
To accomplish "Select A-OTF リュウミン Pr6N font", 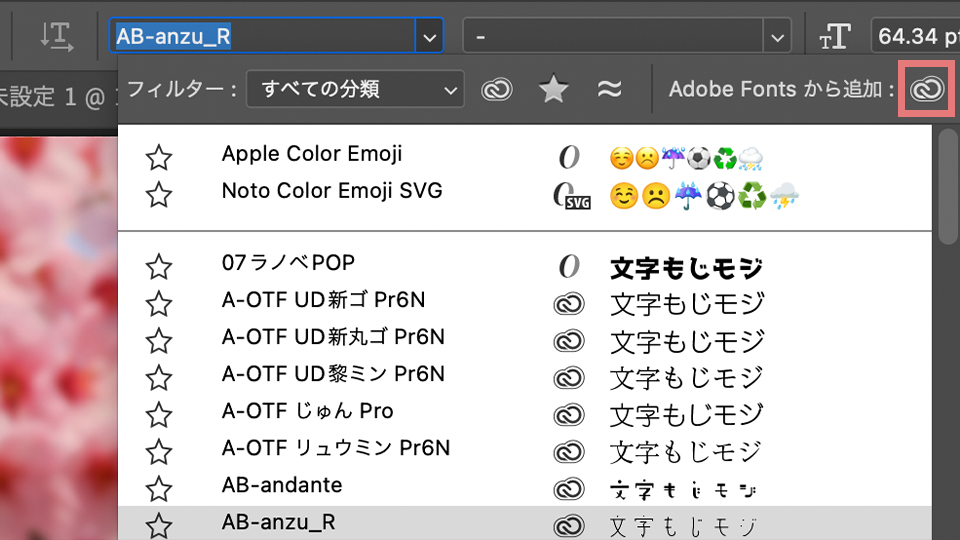I will [336, 448].
